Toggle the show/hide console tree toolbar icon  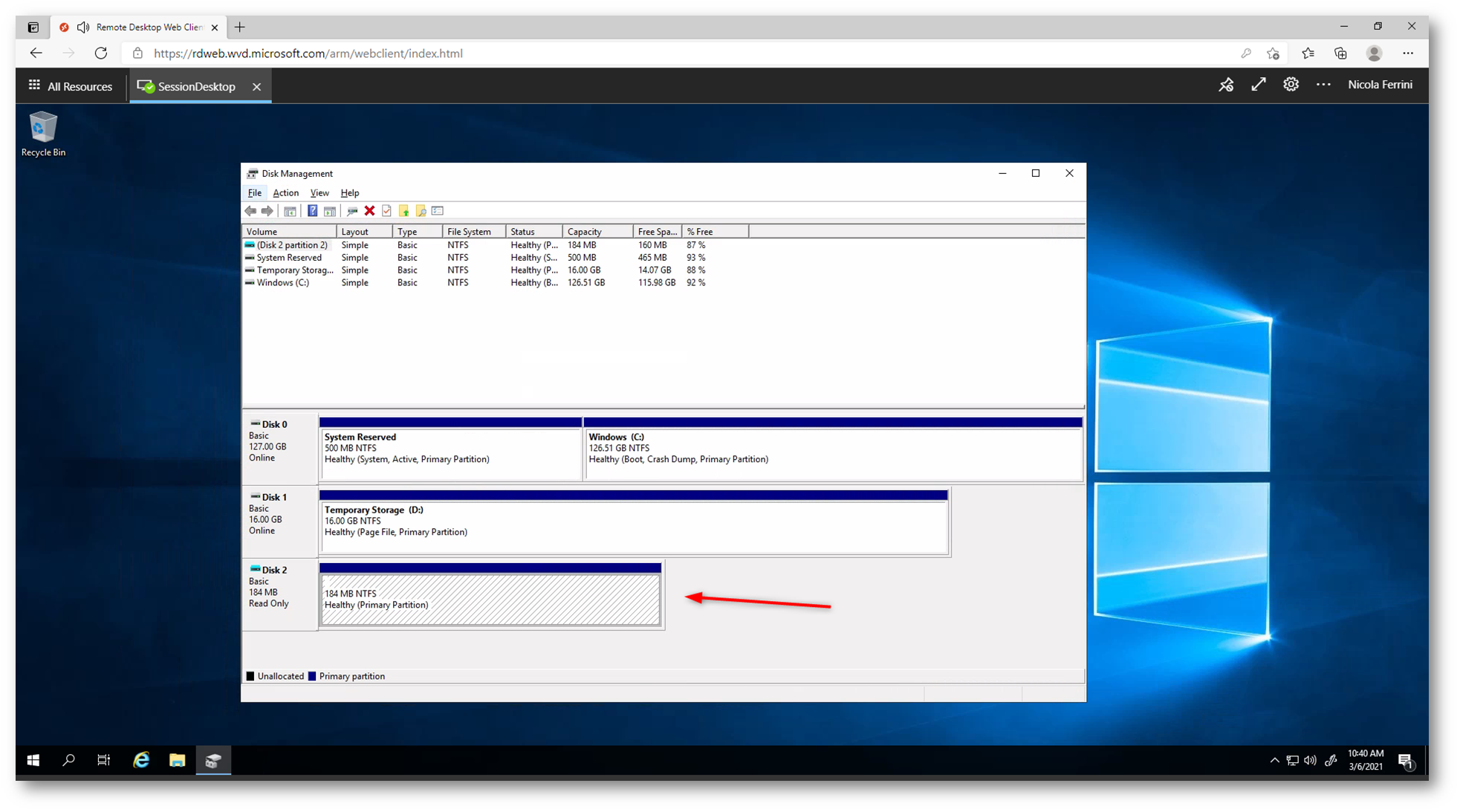290,211
